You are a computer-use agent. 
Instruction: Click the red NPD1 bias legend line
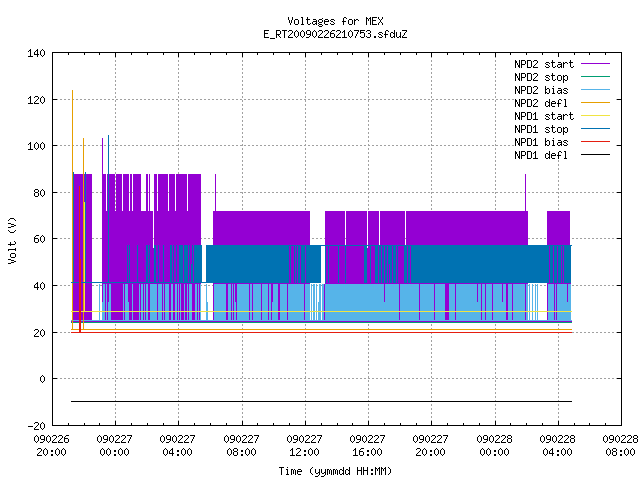coord(596,142)
